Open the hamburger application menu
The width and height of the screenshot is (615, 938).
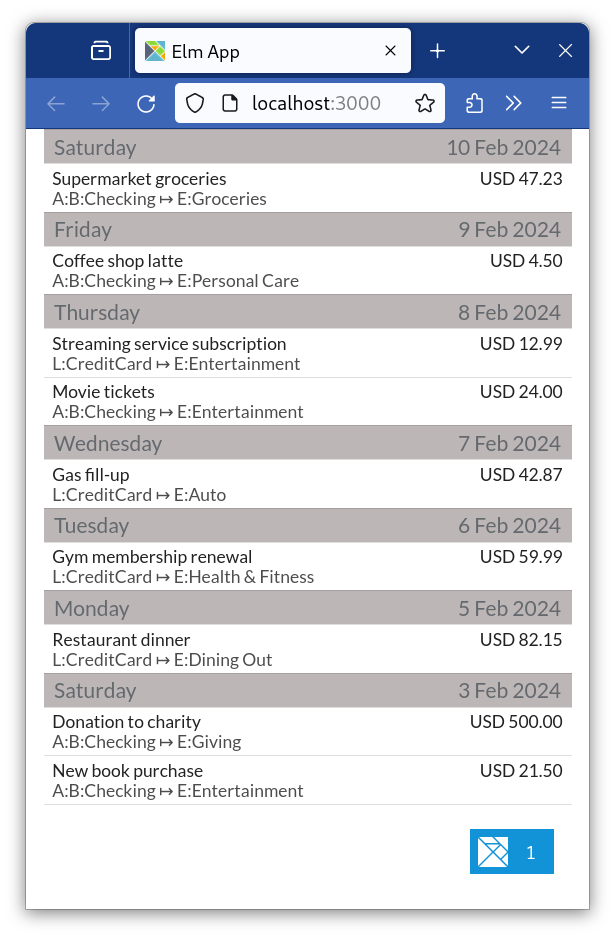(559, 103)
